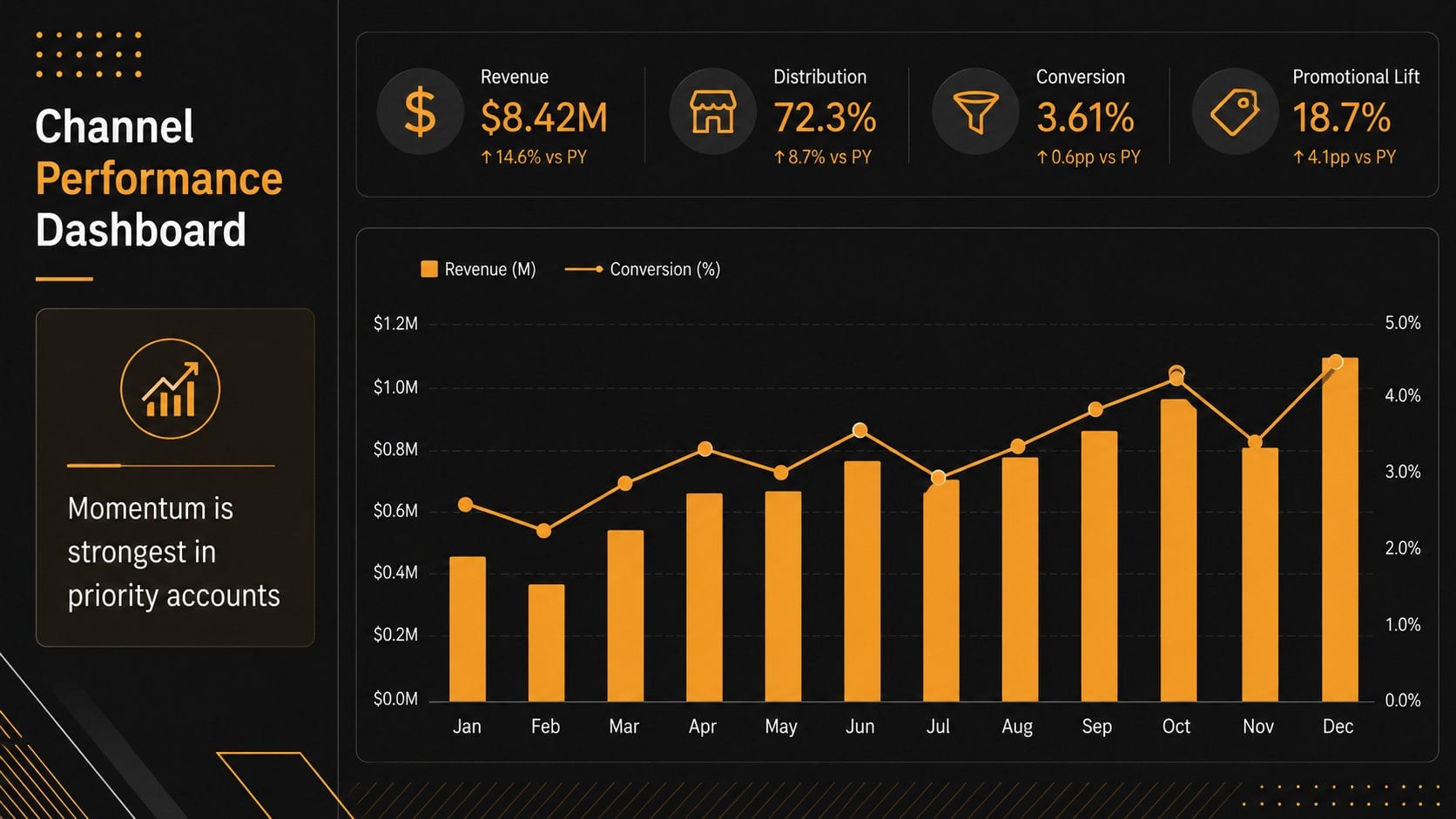Click the January conversion line data point
This screenshot has height=819, width=1456.
(466, 505)
